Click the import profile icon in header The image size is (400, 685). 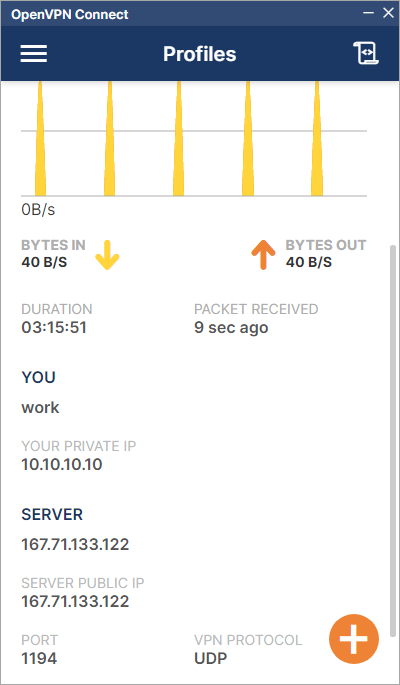(x=366, y=53)
